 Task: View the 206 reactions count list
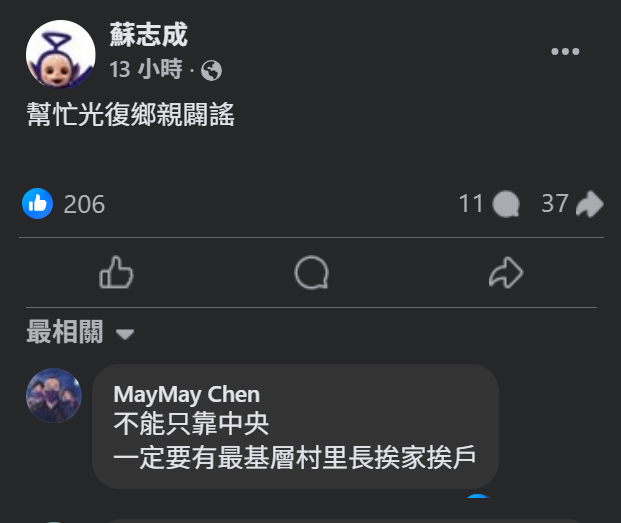click(84, 204)
